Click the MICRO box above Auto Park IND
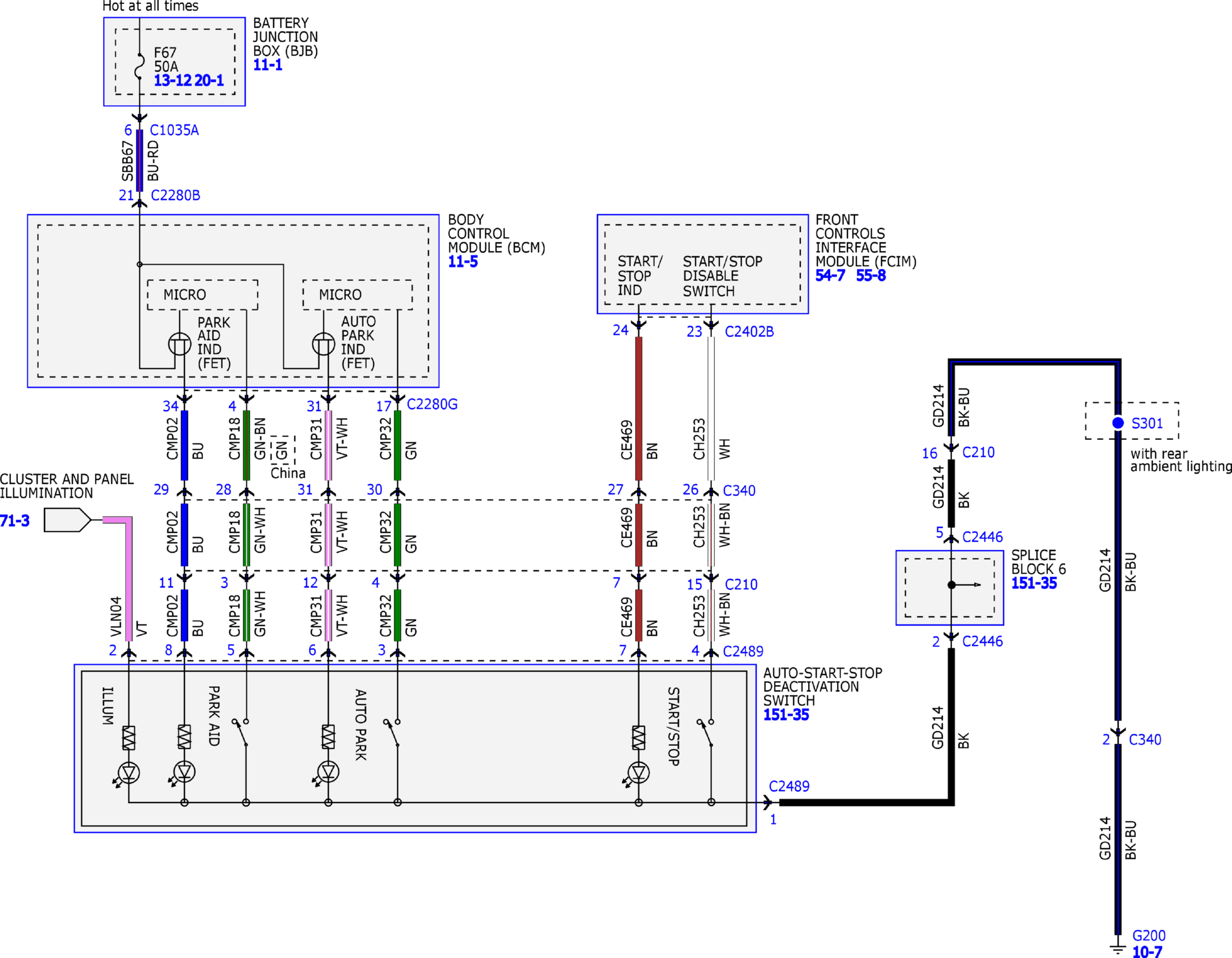This screenshot has width=1232, height=958. tap(357, 295)
